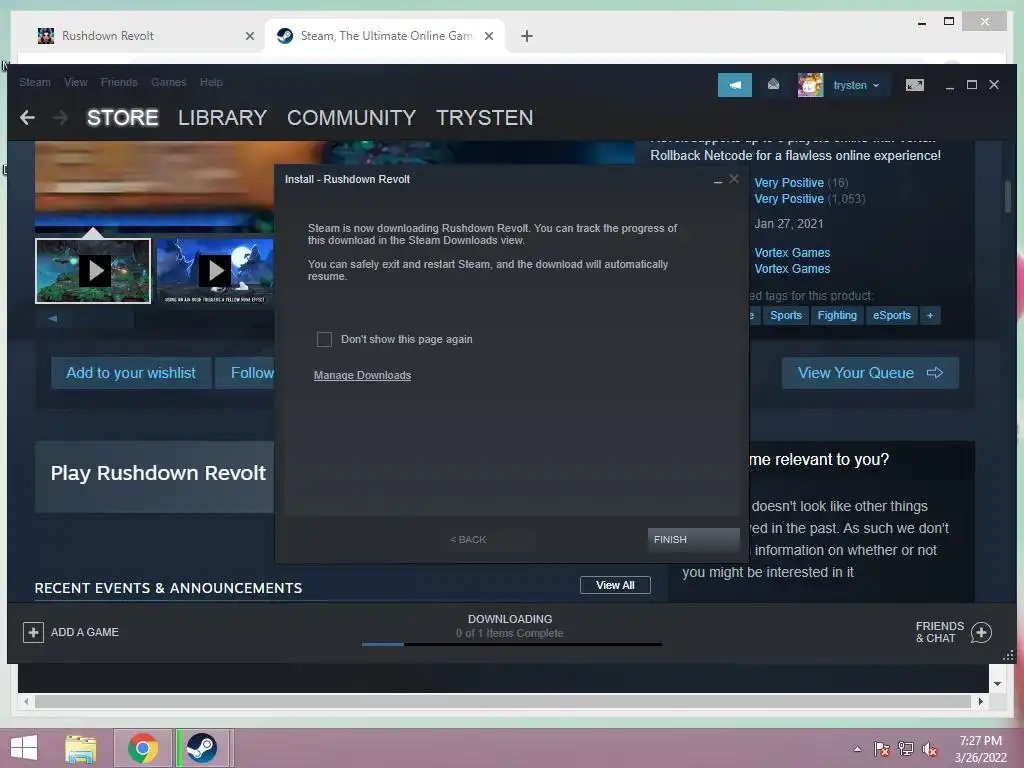Enter Big Picture mode icon
1024x768 pixels.
coord(914,85)
